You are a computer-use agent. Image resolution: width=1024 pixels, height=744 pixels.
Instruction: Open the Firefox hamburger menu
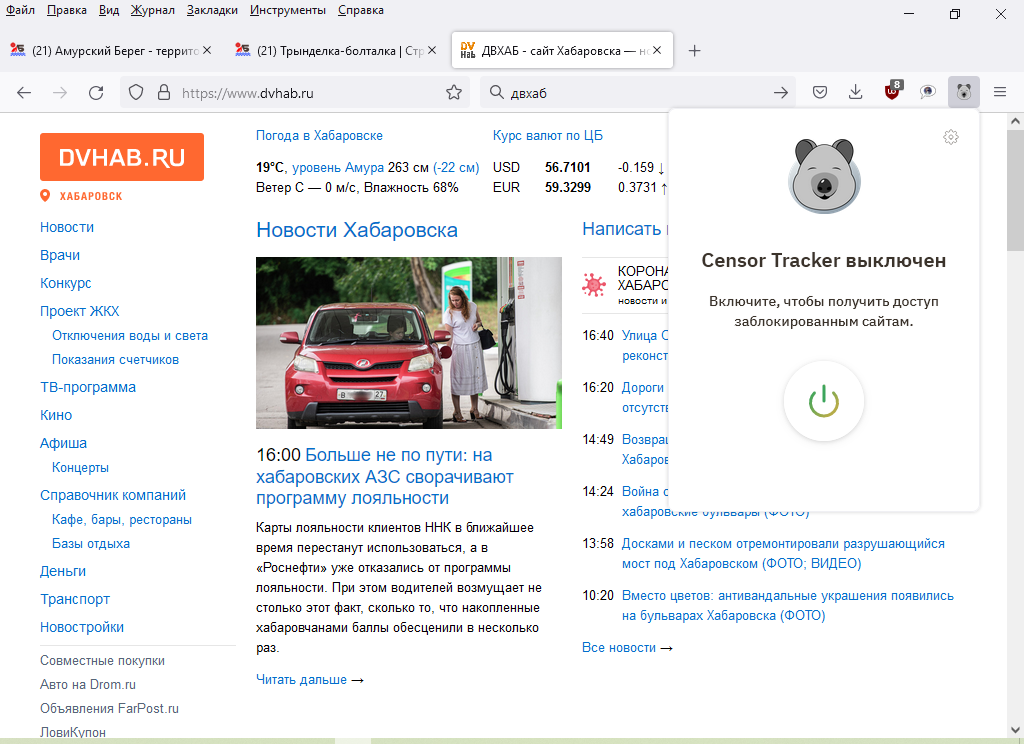click(x=1000, y=93)
